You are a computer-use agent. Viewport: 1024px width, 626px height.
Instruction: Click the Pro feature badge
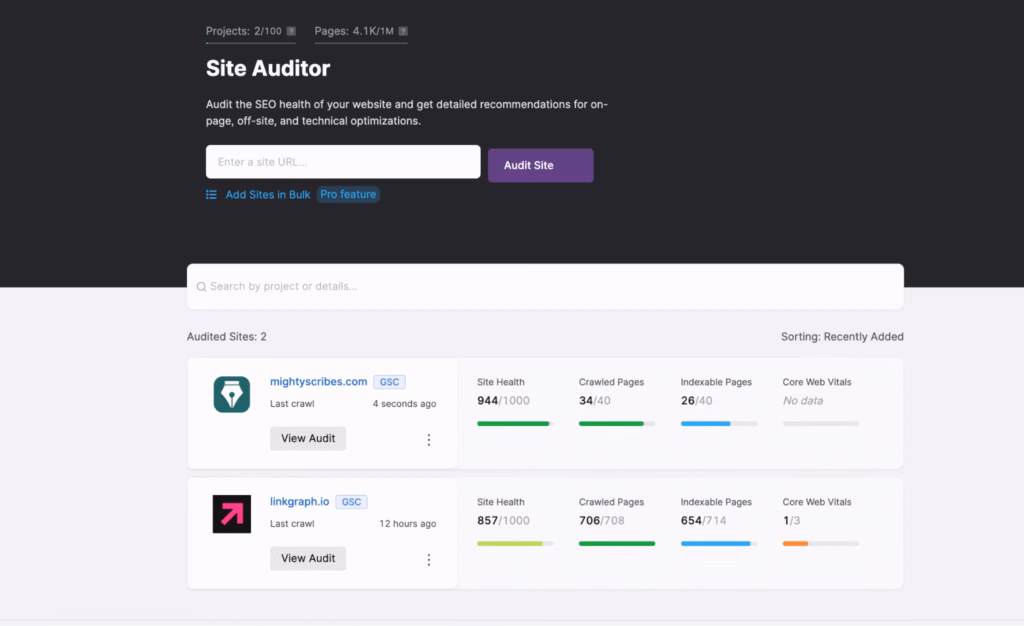click(348, 194)
